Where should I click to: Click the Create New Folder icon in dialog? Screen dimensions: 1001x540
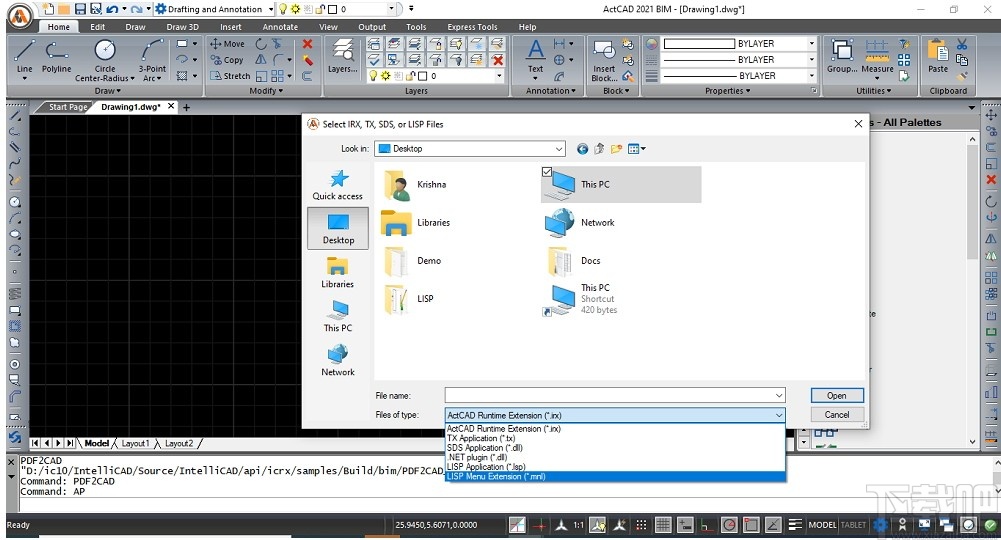pyautogui.click(x=616, y=149)
